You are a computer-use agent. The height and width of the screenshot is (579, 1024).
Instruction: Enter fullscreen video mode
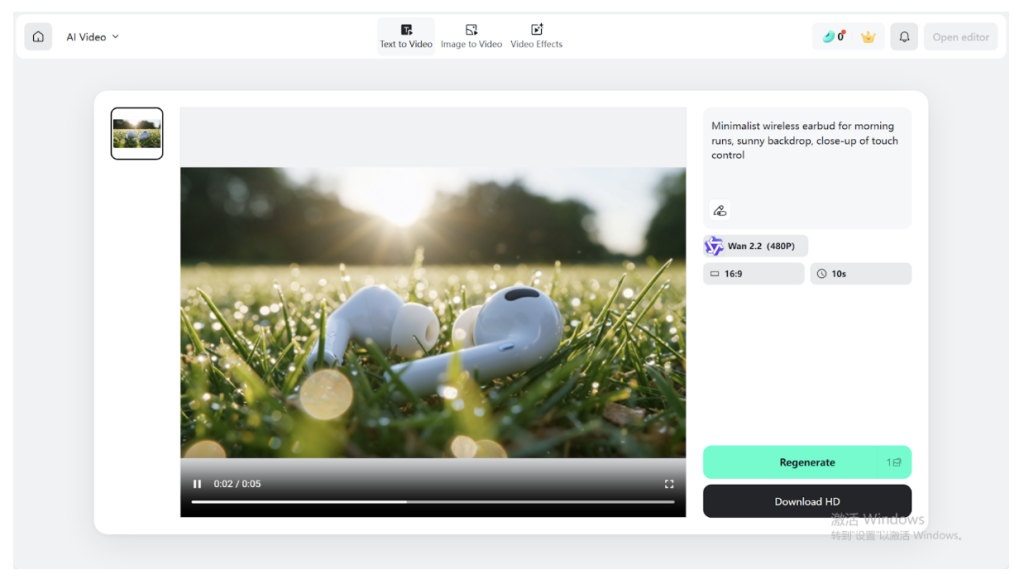click(669, 484)
